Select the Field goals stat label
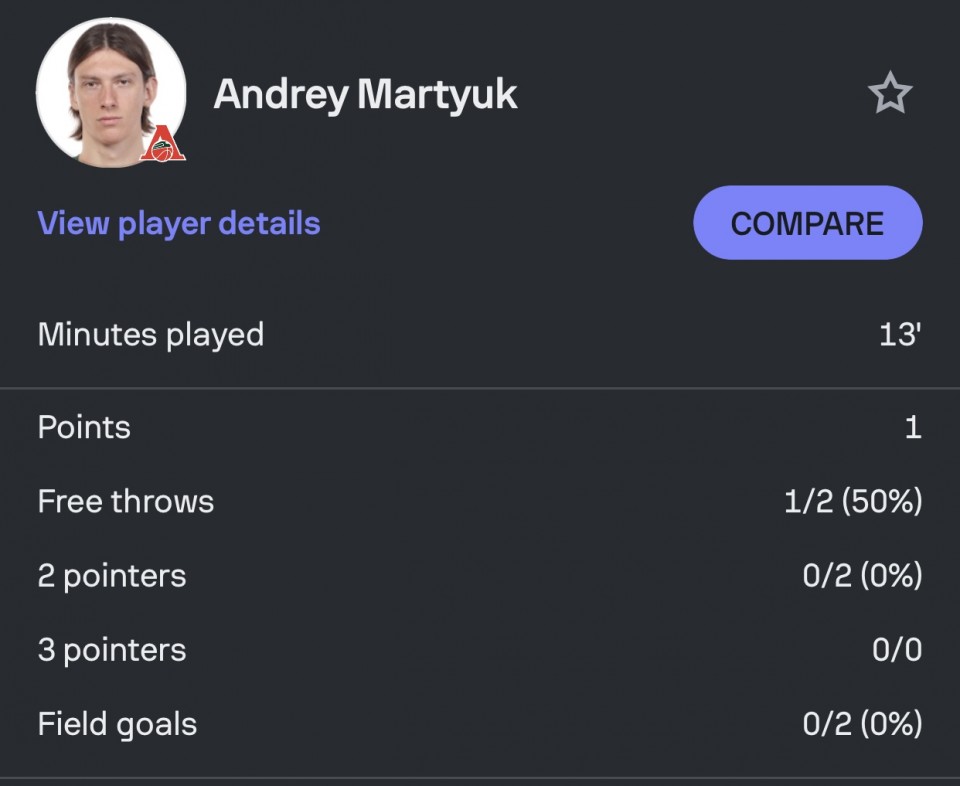 point(117,724)
